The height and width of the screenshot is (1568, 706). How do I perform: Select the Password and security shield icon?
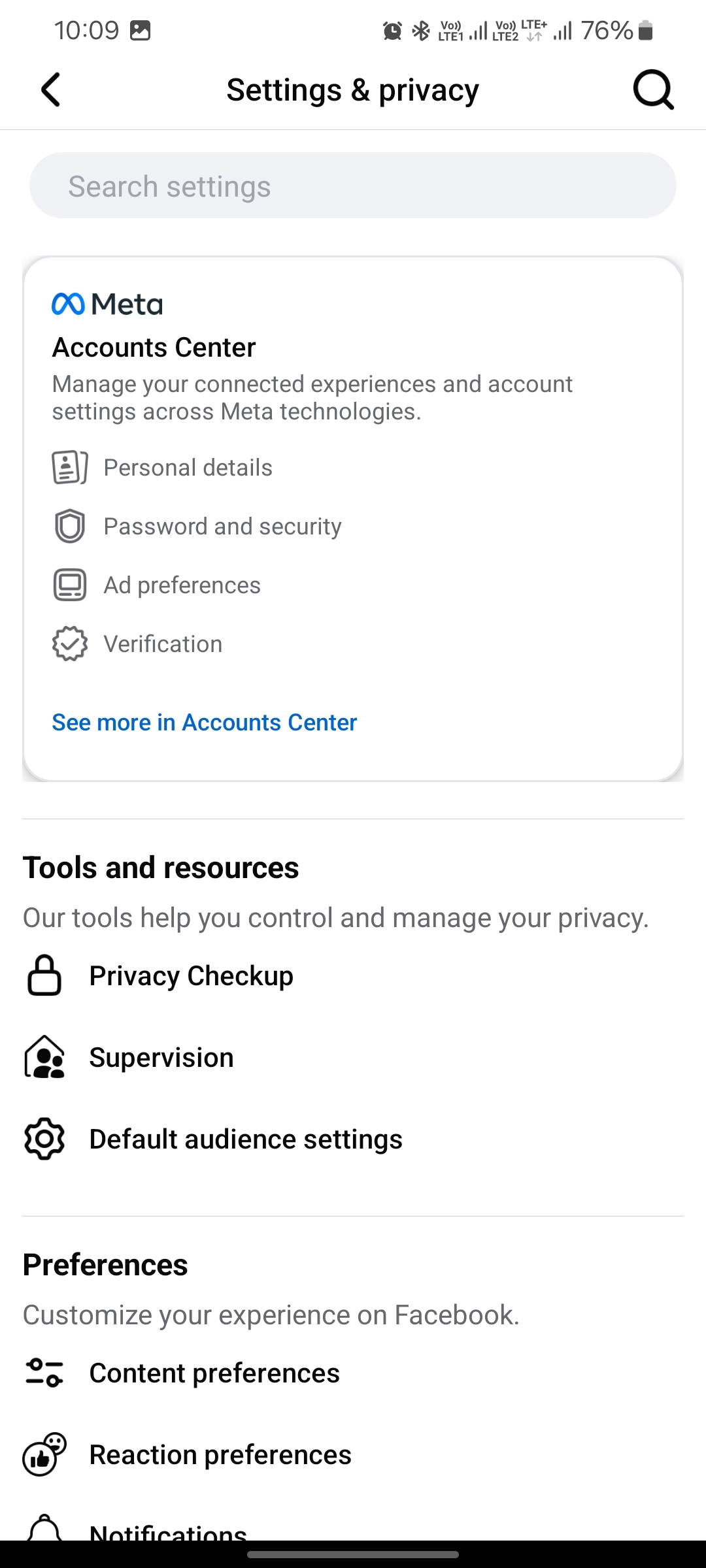[x=70, y=526]
